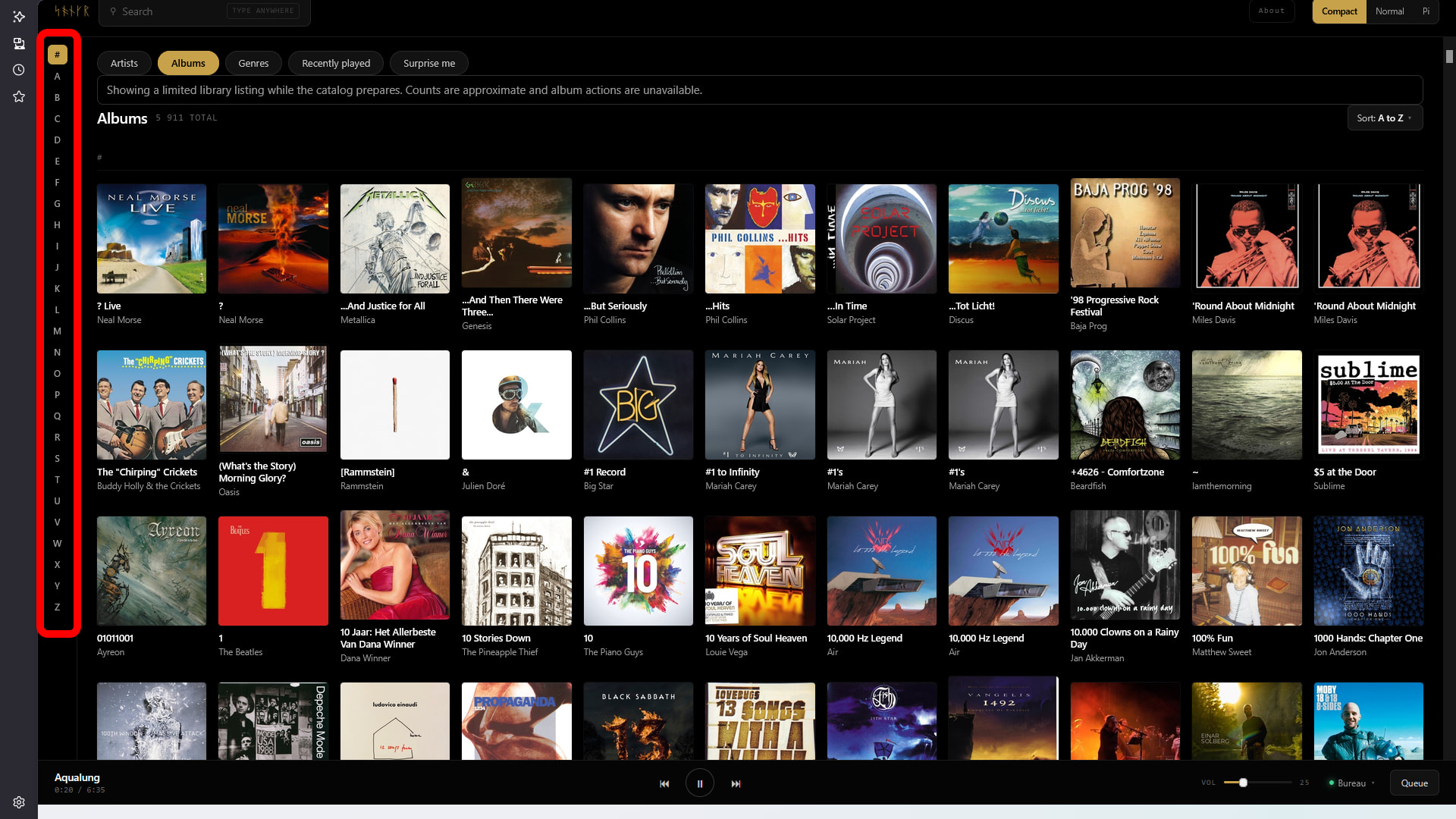Open the clock history icon in sidebar
This screenshot has height=819, width=1456.
coord(19,70)
